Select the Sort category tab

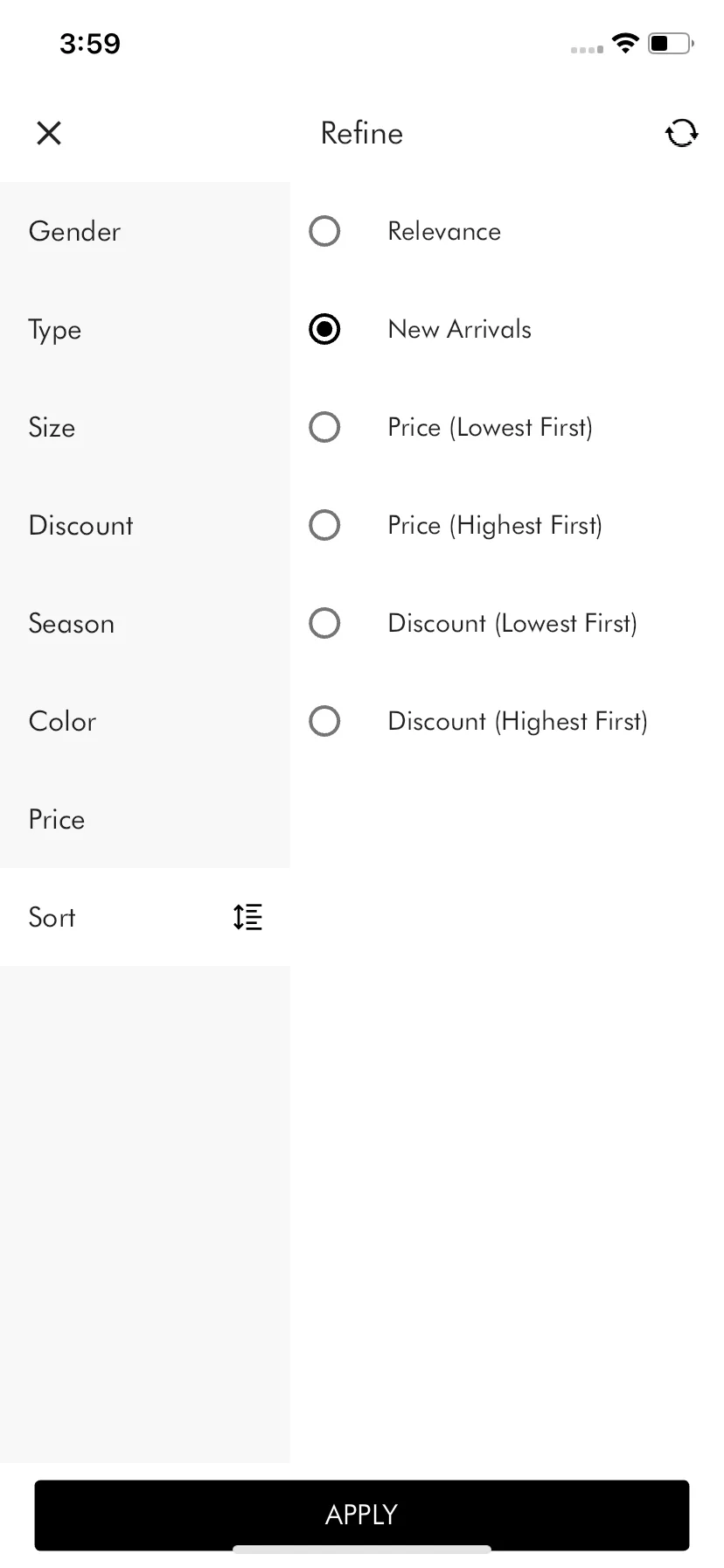145,917
